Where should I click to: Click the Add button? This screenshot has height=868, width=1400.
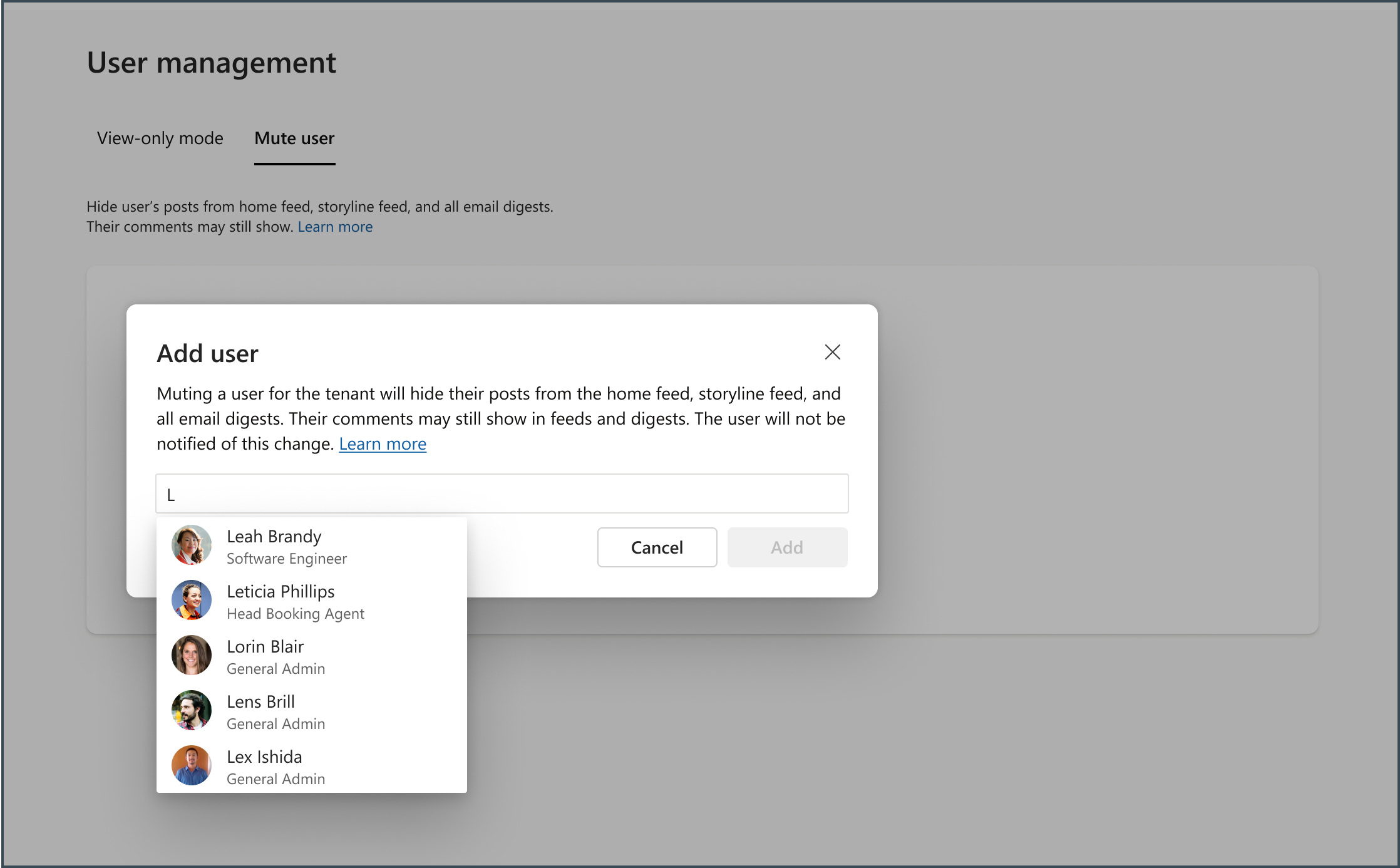click(x=787, y=546)
